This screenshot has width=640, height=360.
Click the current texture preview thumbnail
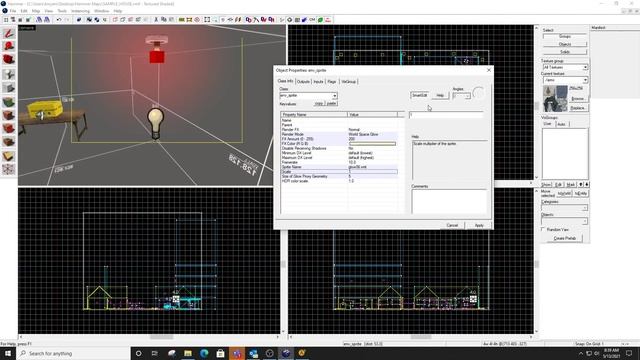click(555, 98)
